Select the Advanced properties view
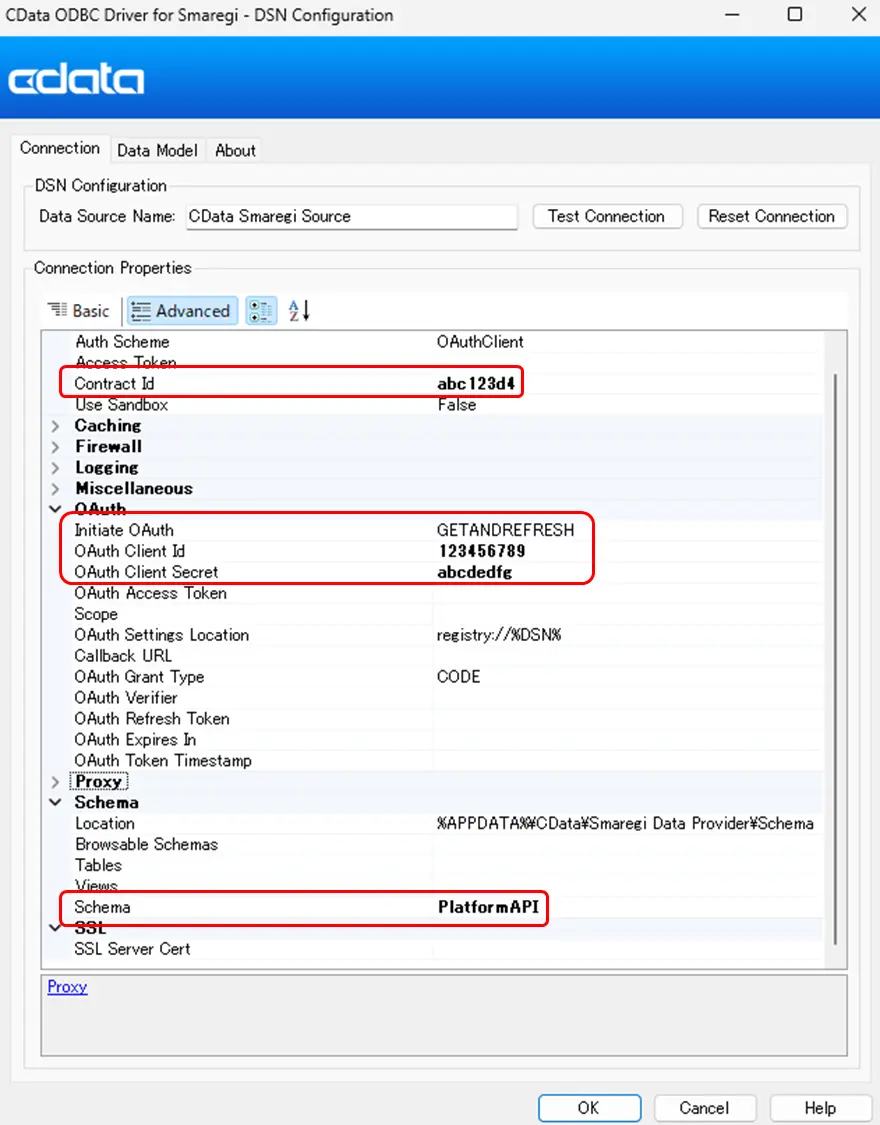880x1125 pixels. [x=182, y=311]
